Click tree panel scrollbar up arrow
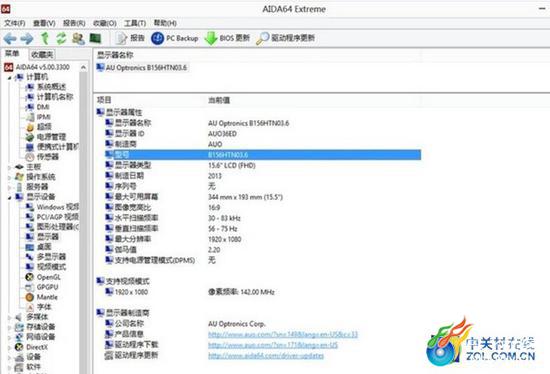This screenshot has width=550, height=374. [83, 67]
